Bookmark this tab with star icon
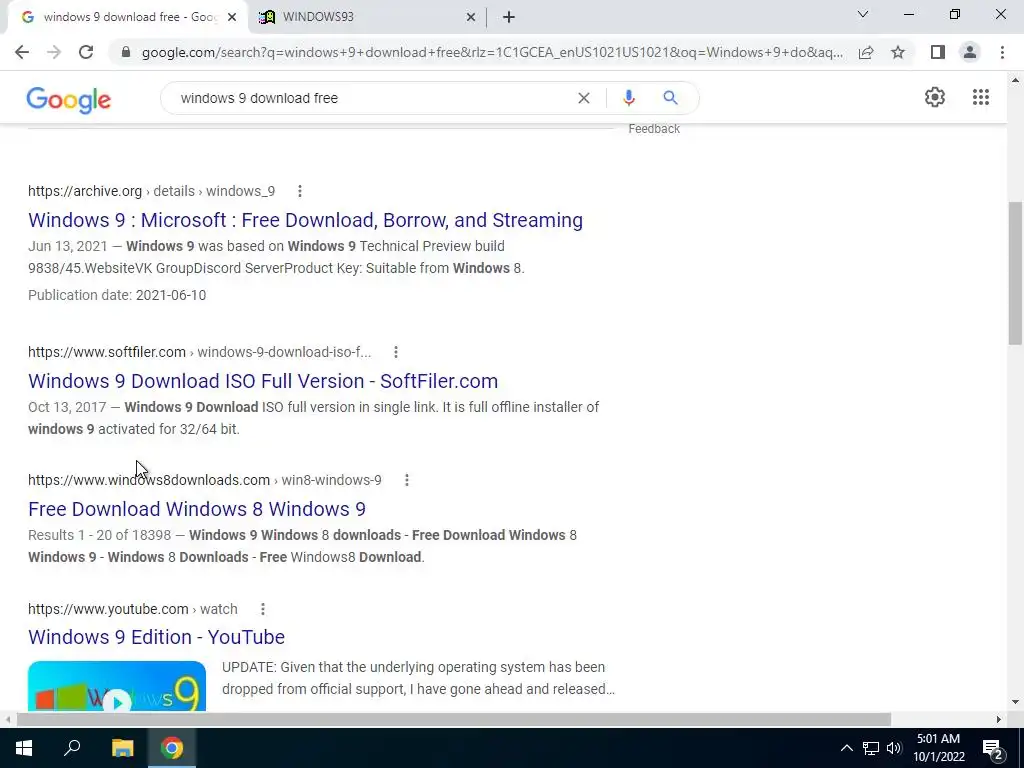1024x768 pixels. [x=898, y=52]
